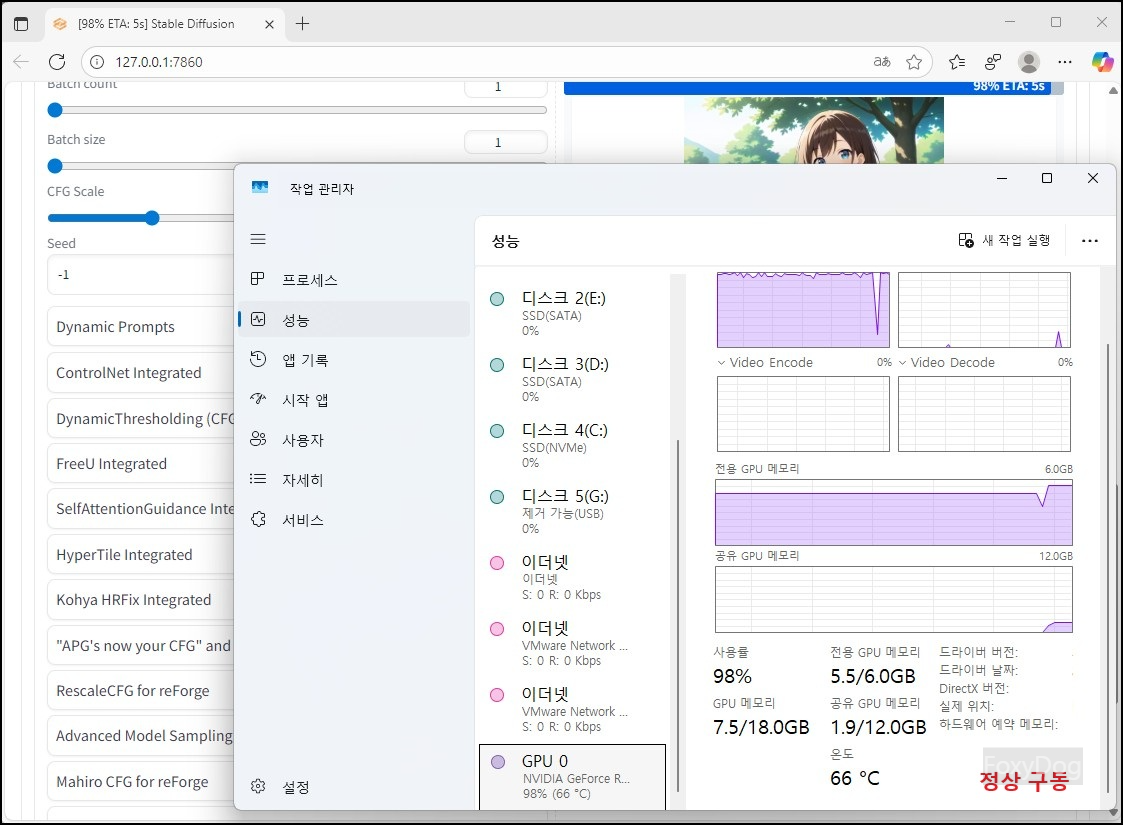Screen dimensions: 1123x825
Task: Open Task Manager 설정 (Settings)
Action: [355, 786]
